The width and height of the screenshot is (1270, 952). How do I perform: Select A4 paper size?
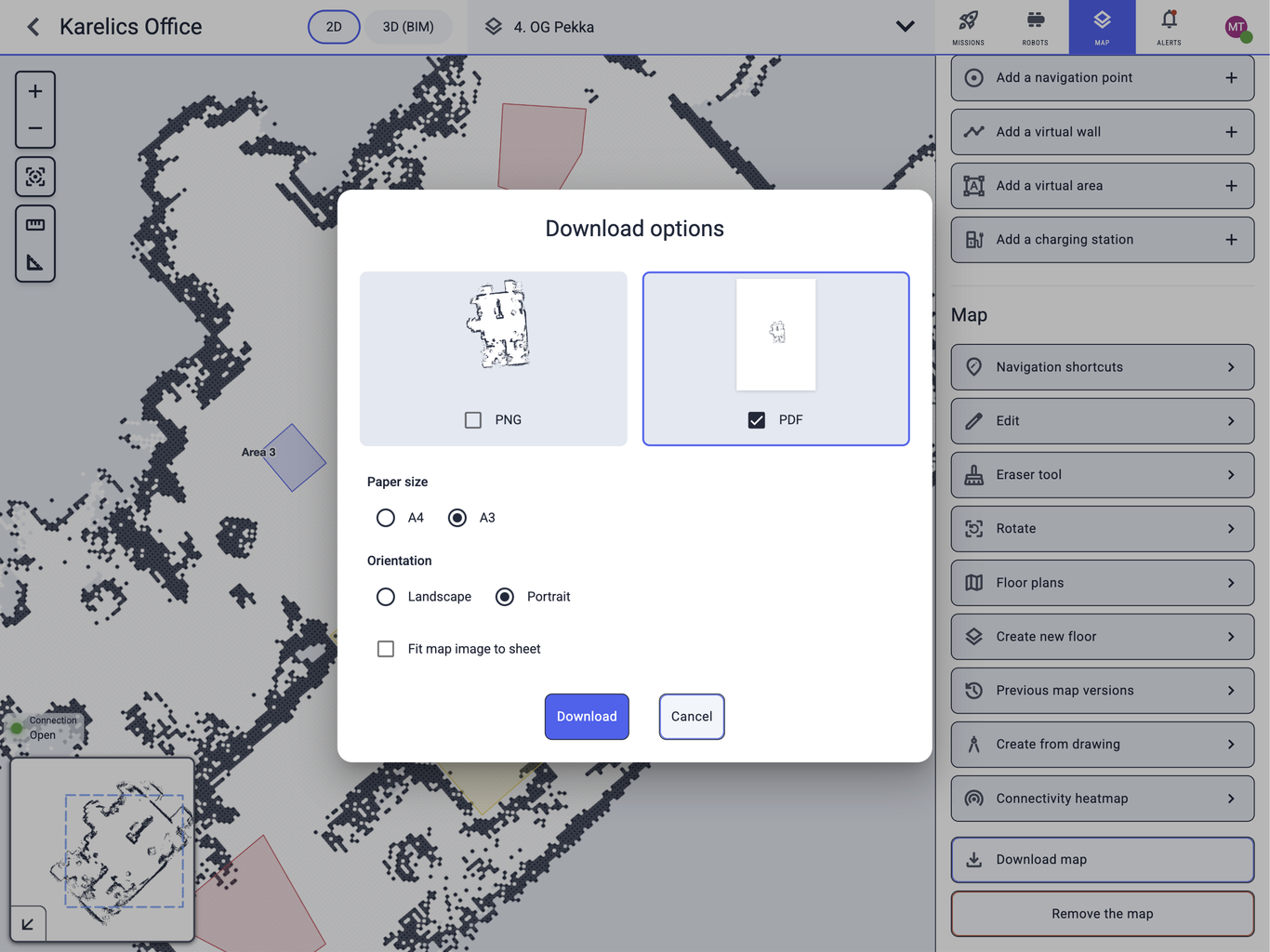(x=386, y=518)
